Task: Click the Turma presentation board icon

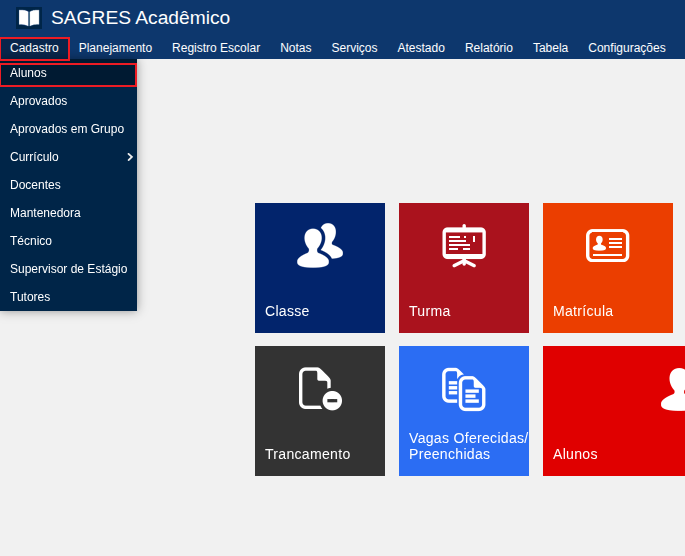Action: coord(464,246)
